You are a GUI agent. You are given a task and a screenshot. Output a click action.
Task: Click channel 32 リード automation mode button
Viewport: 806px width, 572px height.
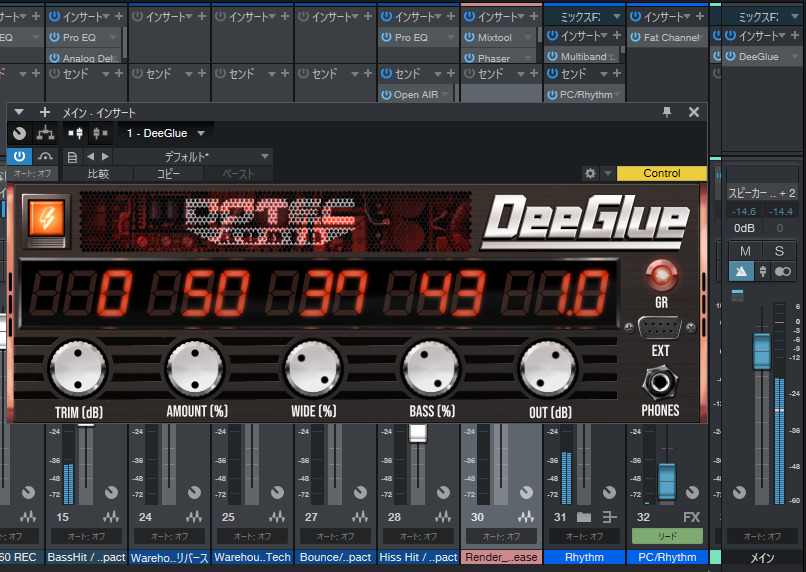point(667,536)
